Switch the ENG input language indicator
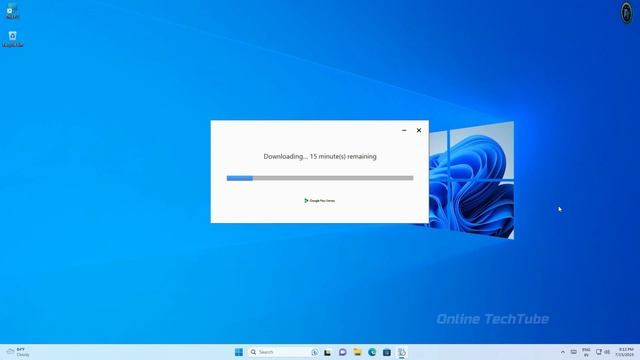 [586, 352]
